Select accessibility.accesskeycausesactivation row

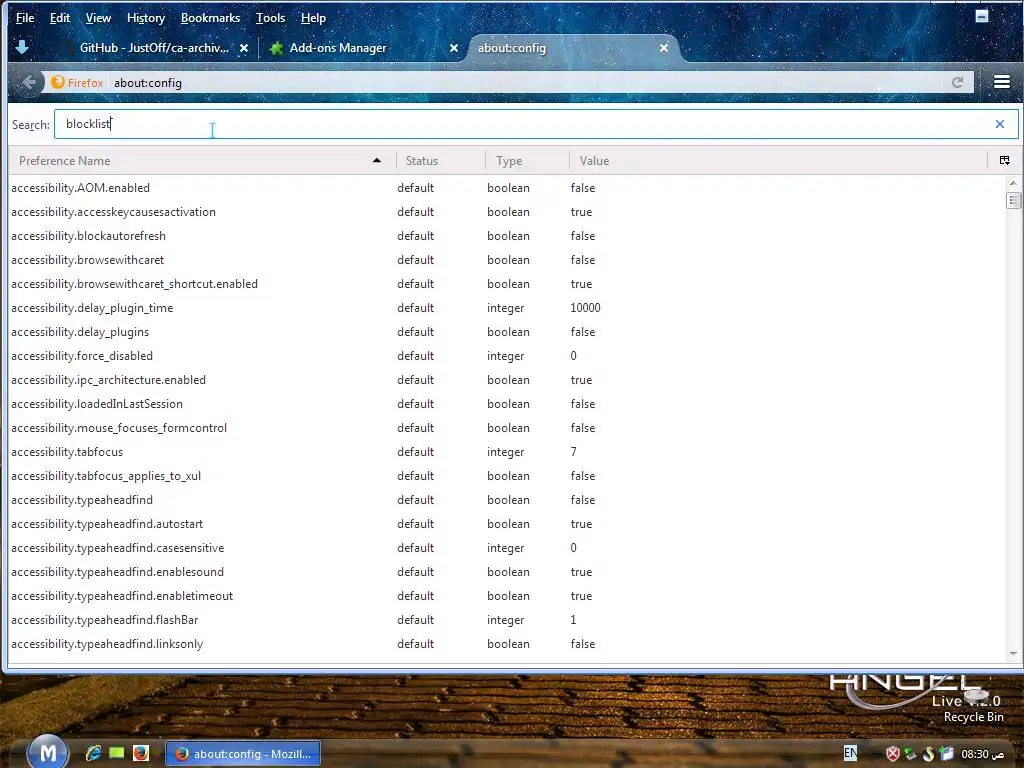pos(507,212)
